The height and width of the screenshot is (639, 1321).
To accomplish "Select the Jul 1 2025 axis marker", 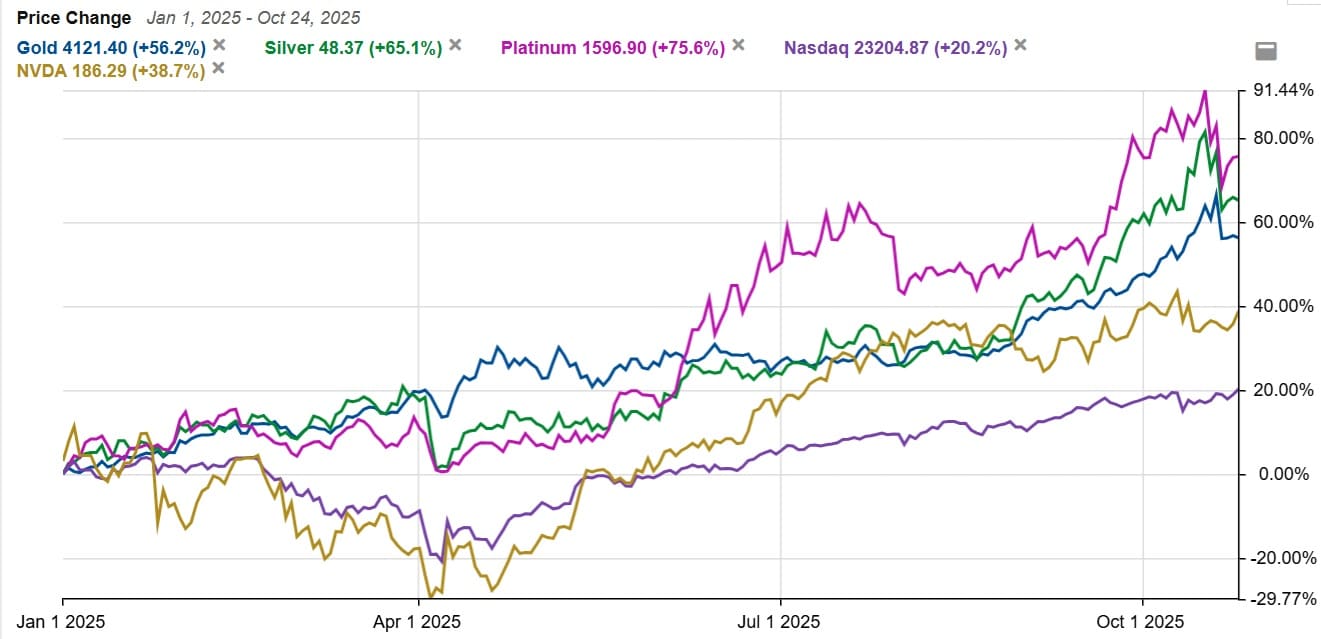I will (x=780, y=622).
